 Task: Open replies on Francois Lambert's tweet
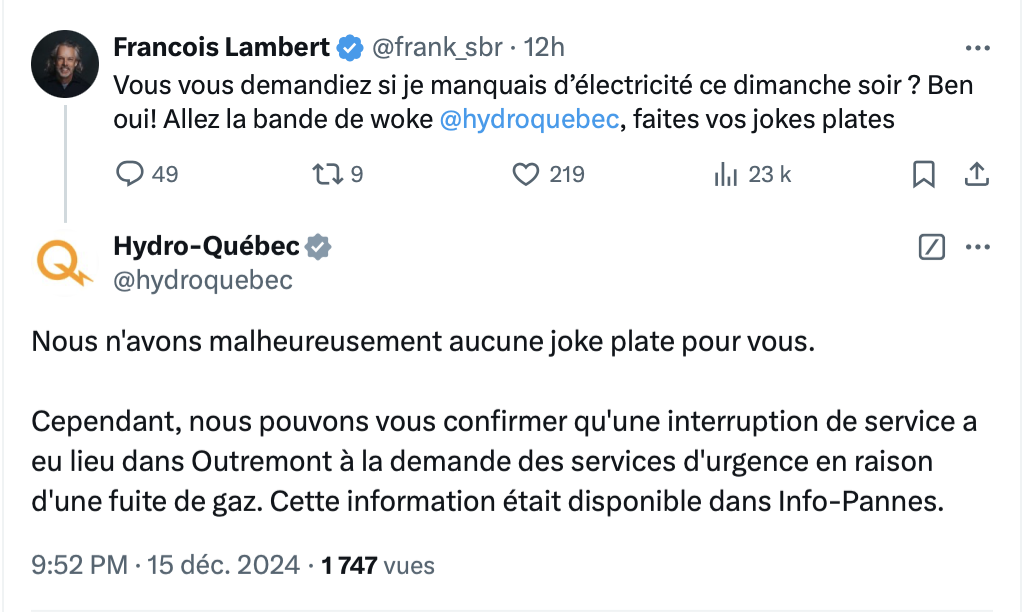(147, 174)
